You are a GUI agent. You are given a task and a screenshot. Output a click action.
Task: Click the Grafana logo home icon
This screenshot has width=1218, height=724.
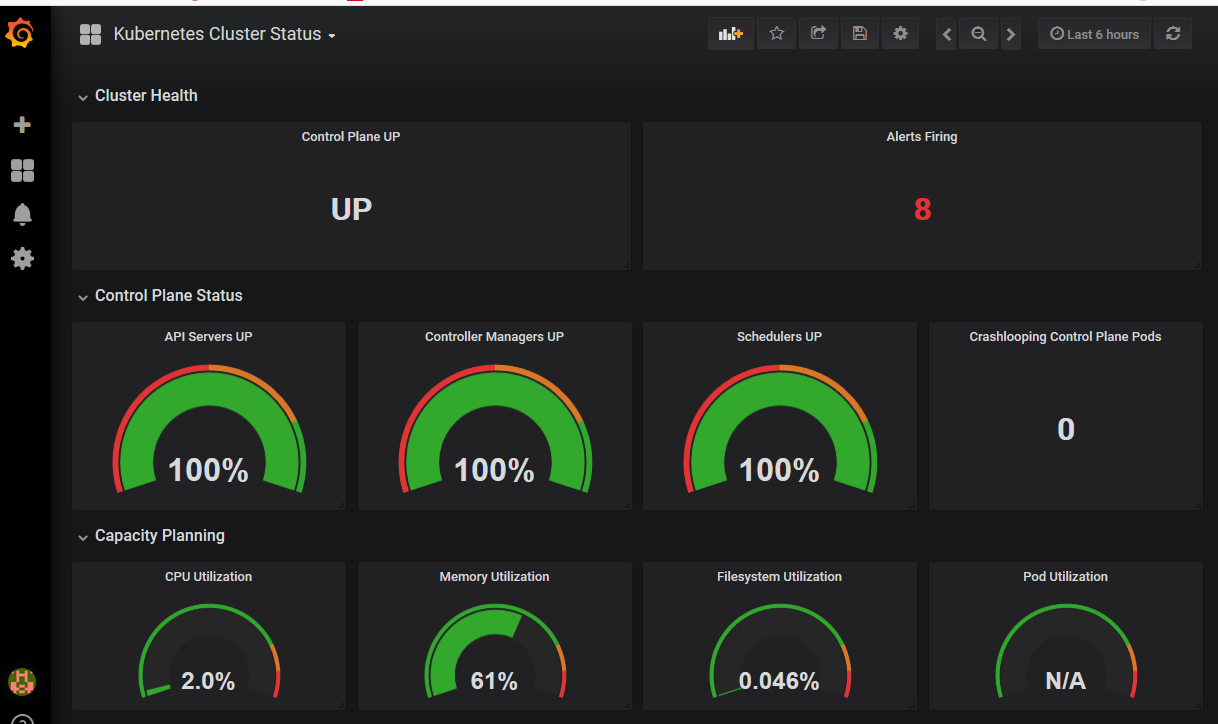pyautogui.click(x=21, y=34)
